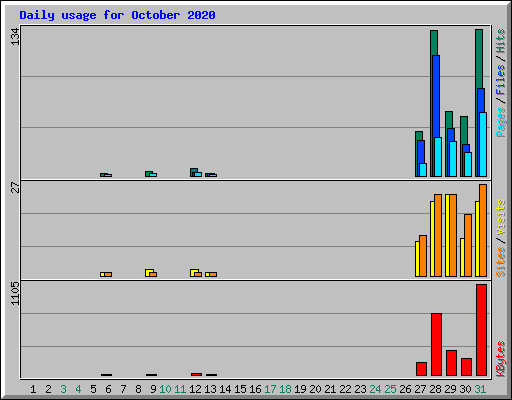Click green day label 10 on the x-axis

[165, 389]
